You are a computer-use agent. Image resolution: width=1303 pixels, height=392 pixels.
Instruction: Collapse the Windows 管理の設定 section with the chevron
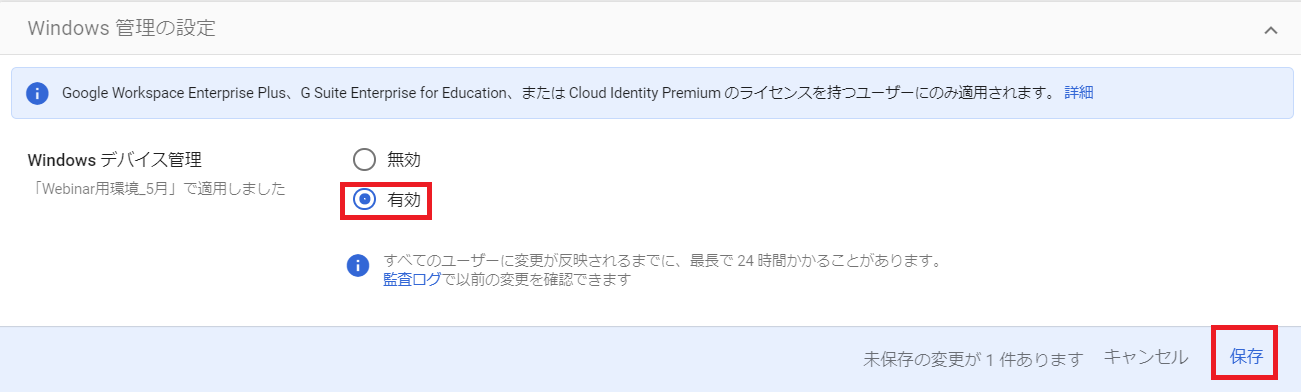1271,30
